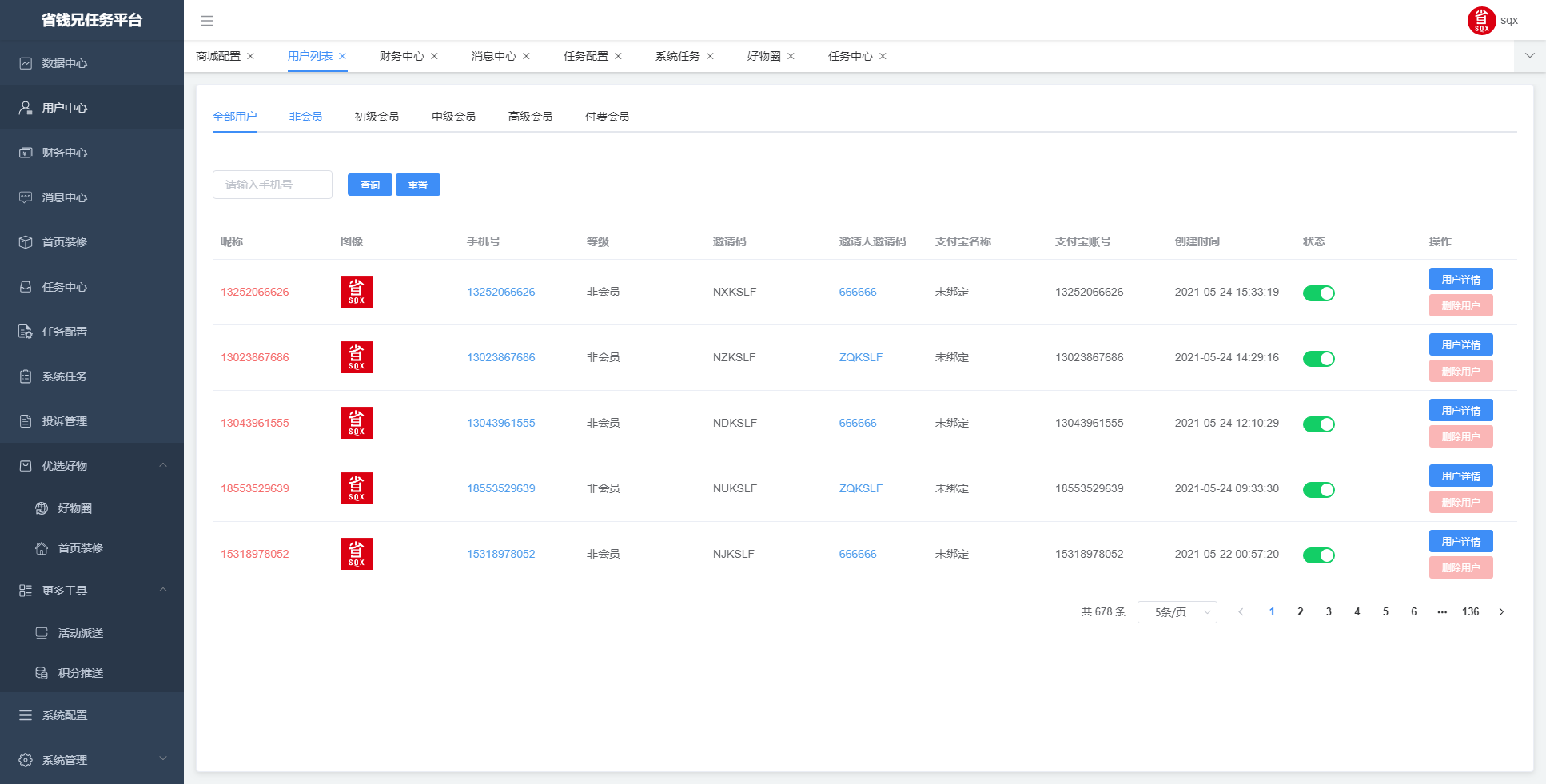Click the hamburger menu collapse icon
This screenshot has width=1546, height=784.
point(207,21)
